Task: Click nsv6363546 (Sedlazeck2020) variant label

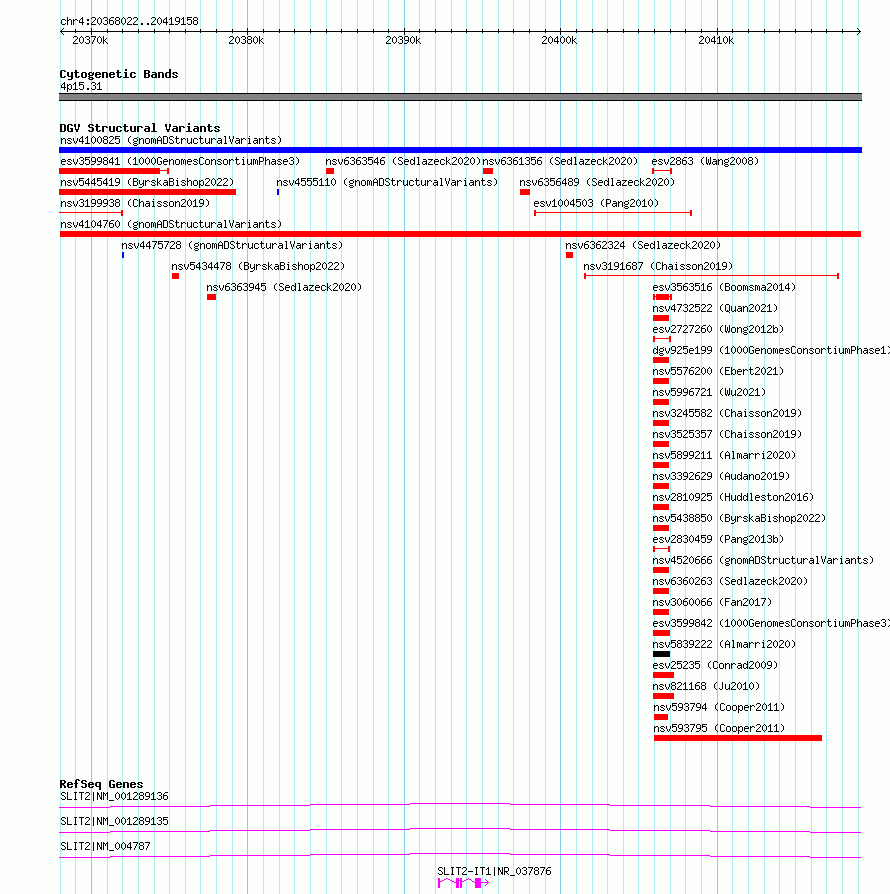Action: (x=403, y=161)
